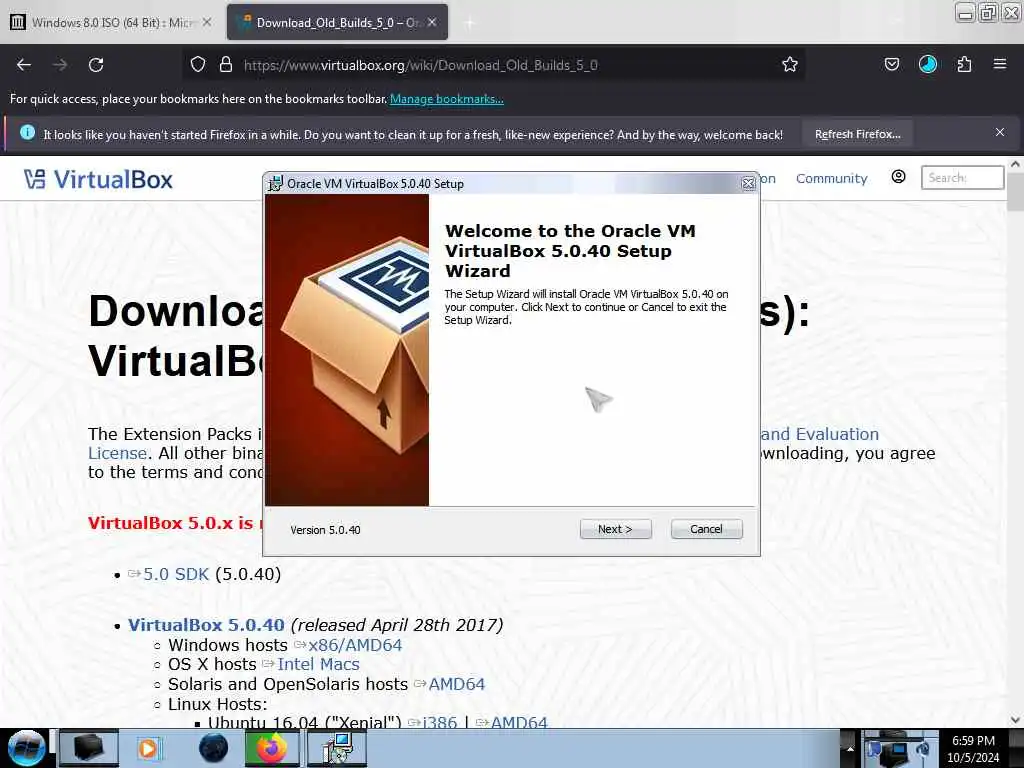This screenshot has height=768, width=1024.
Task: Dismiss the Firefox refresh notification bar
Action: pos(999,133)
